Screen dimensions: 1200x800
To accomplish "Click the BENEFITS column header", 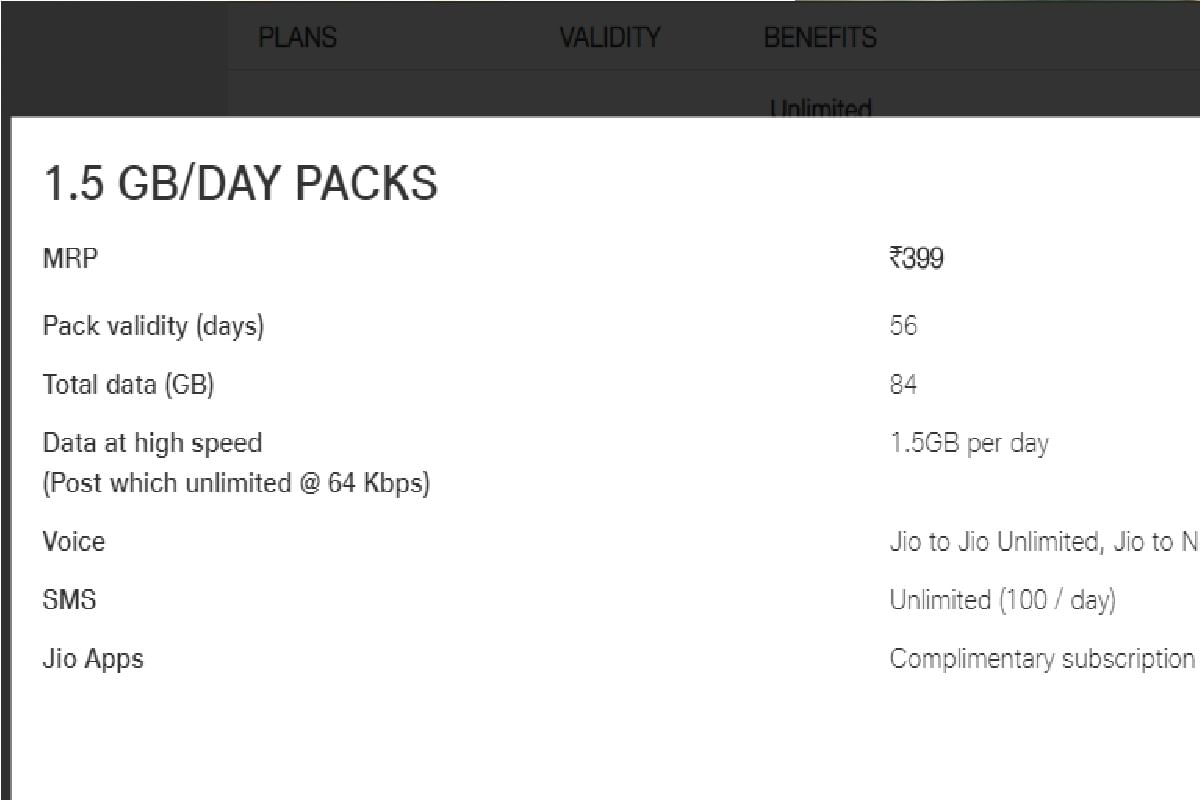I will click(x=820, y=38).
